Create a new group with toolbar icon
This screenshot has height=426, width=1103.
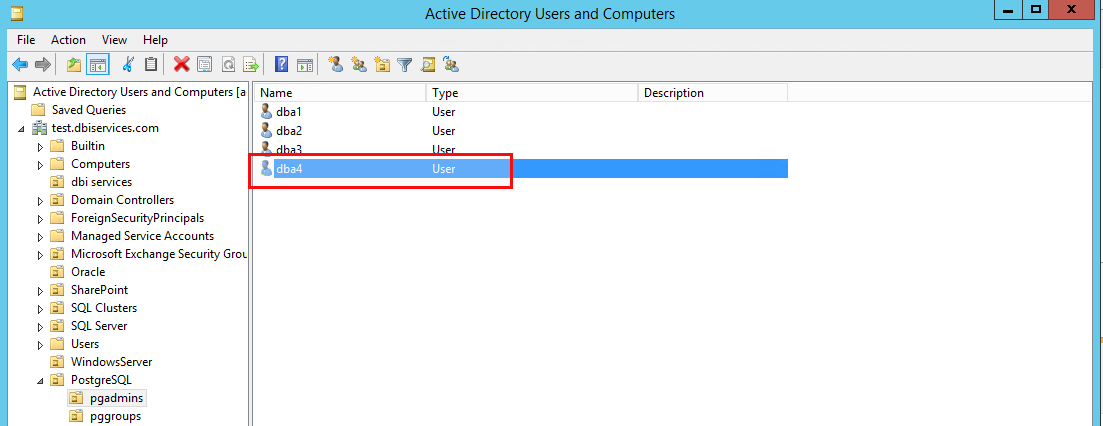(359, 65)
